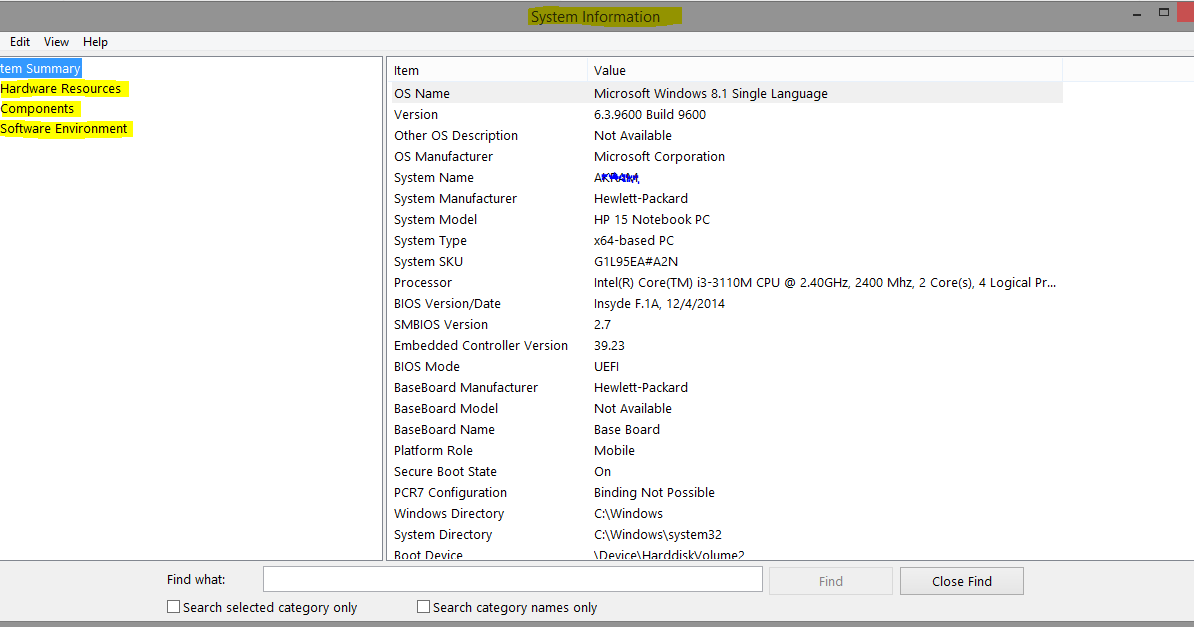Click the value Binding Not Possible
1194x627 pixels.
pos(654,492)
